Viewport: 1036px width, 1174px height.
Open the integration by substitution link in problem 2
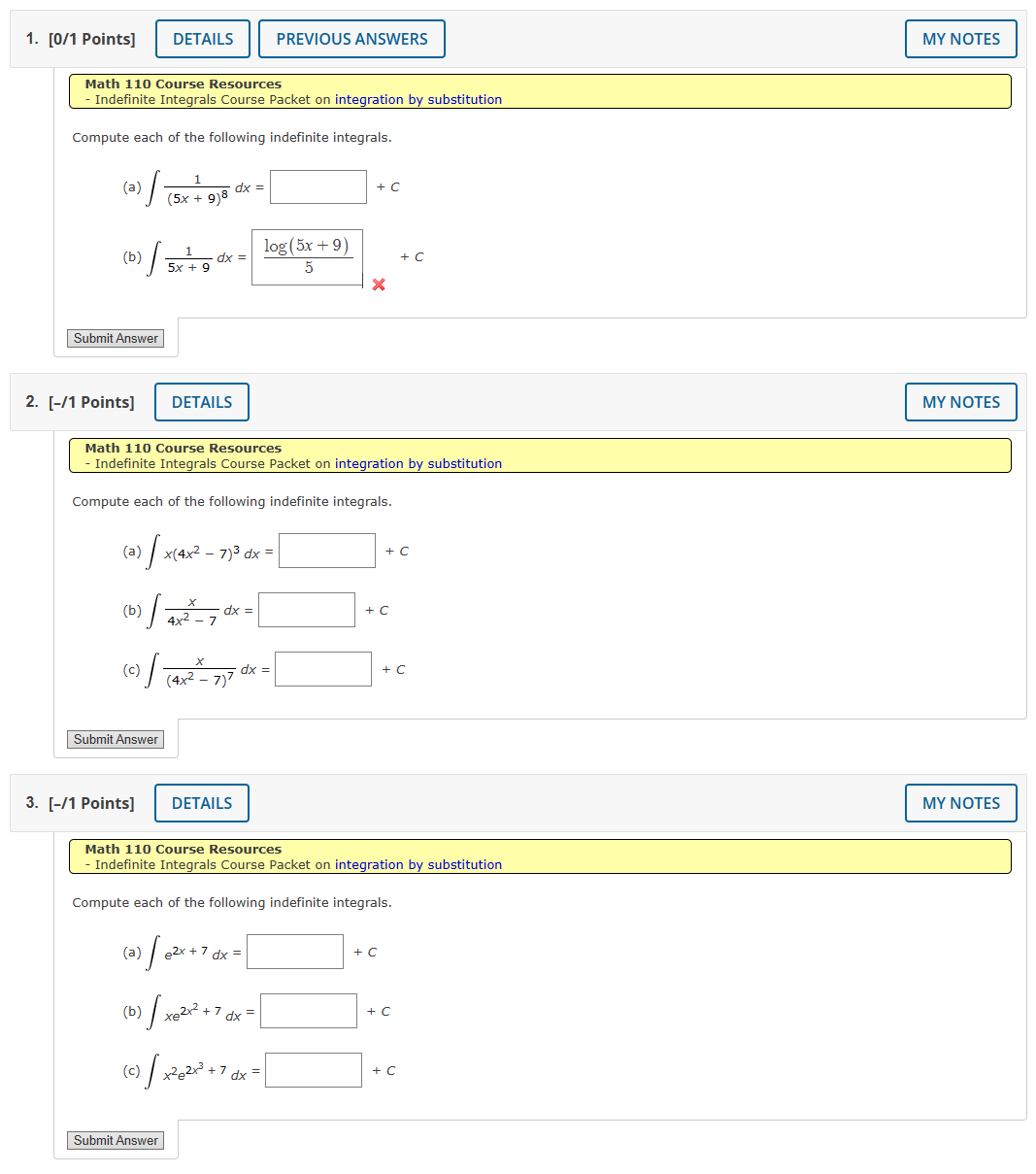click(418, 463)
